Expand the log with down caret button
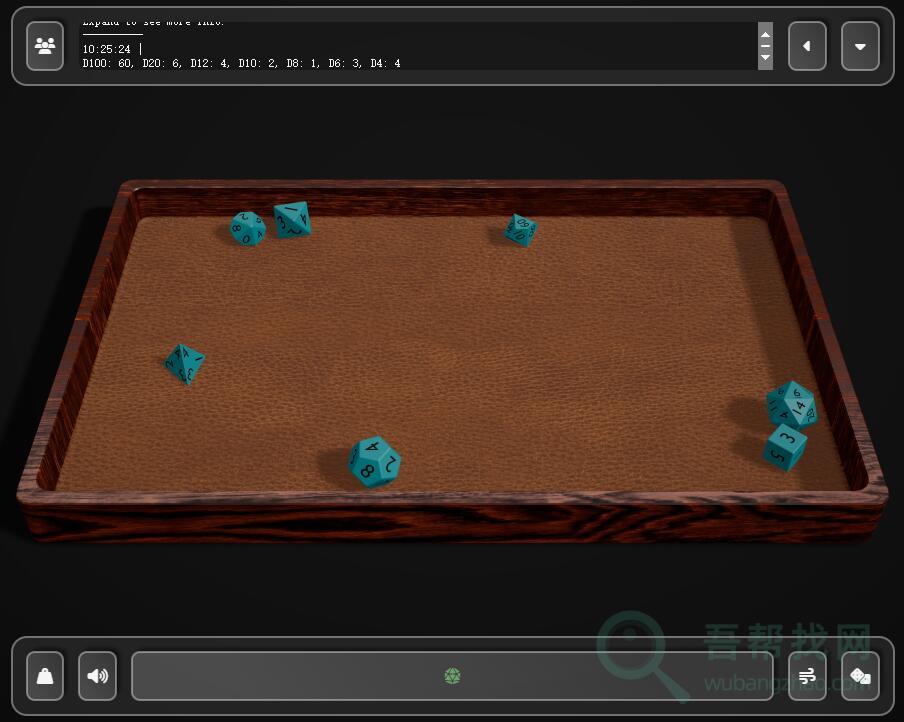Viewport: 904px width, 722px height. [860, 46]
